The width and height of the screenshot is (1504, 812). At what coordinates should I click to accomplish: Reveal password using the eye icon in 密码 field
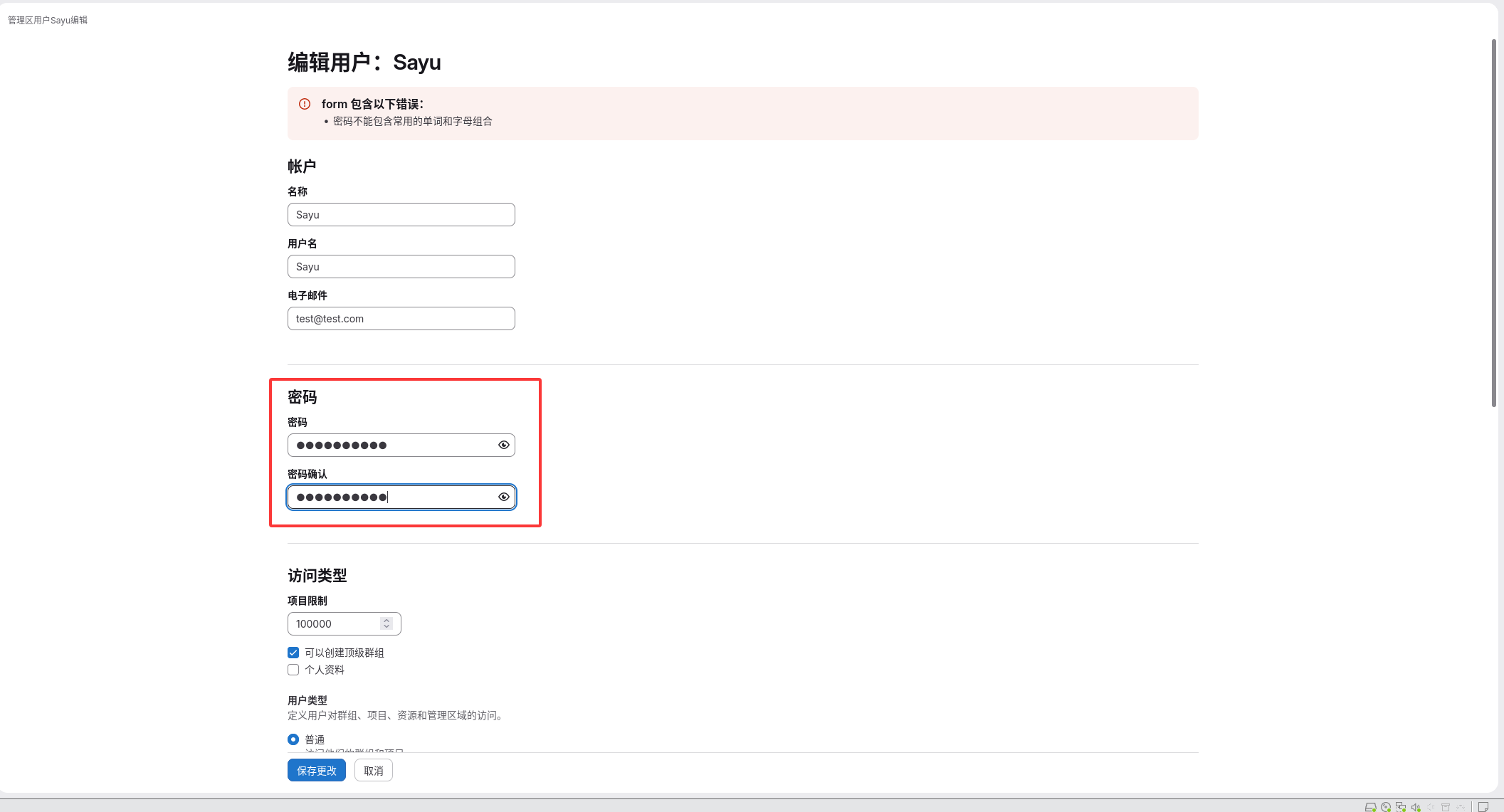click(503, 445)
